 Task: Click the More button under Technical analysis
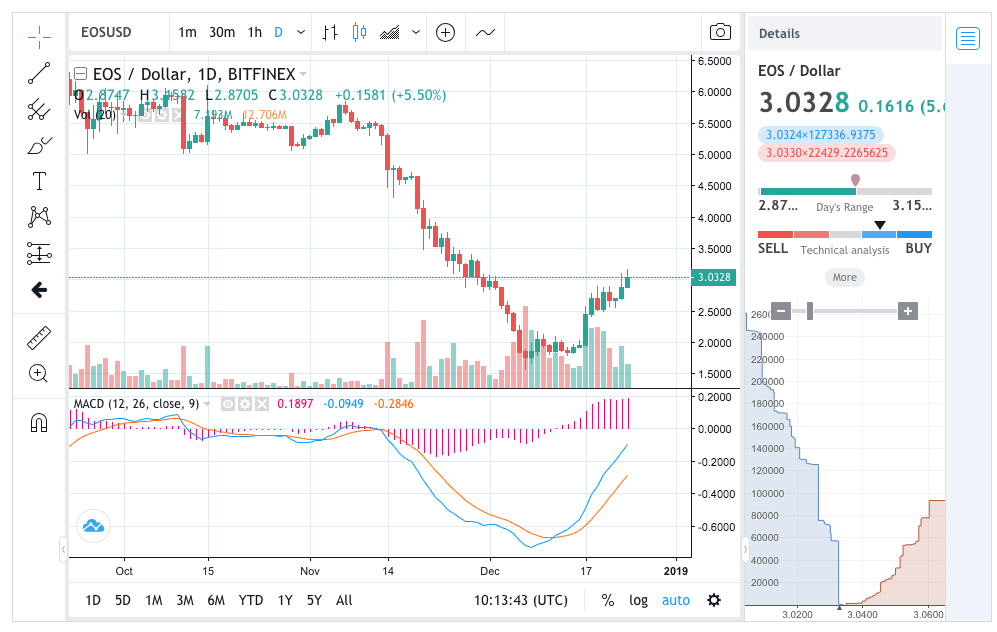point(845,277)
